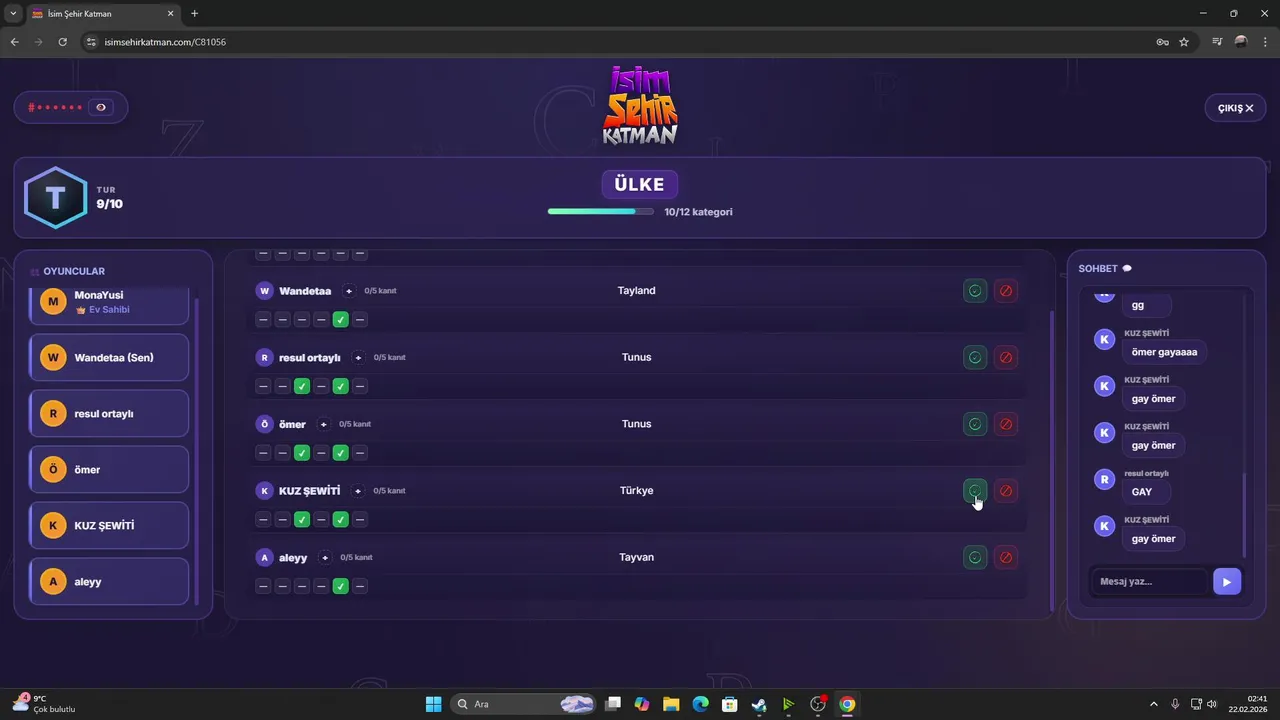The width and height of the screenshot is (1280, 720).
Task: Add evidence with plus next to ömer
Action: pos(323,424)
